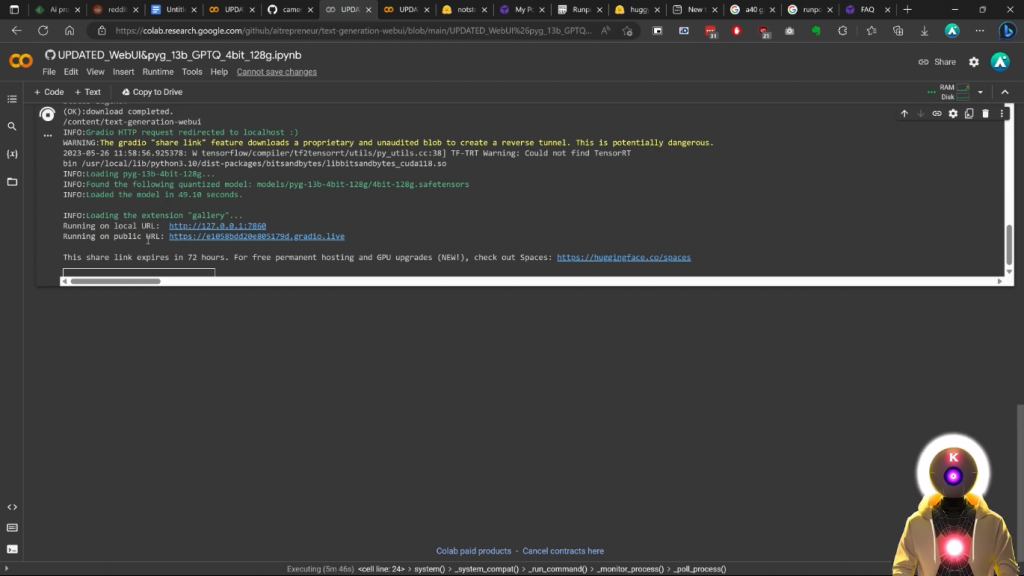This screenshot has width=1024, height=576.
Task: Switch to the Runpod browser tab
Action: 580,10
